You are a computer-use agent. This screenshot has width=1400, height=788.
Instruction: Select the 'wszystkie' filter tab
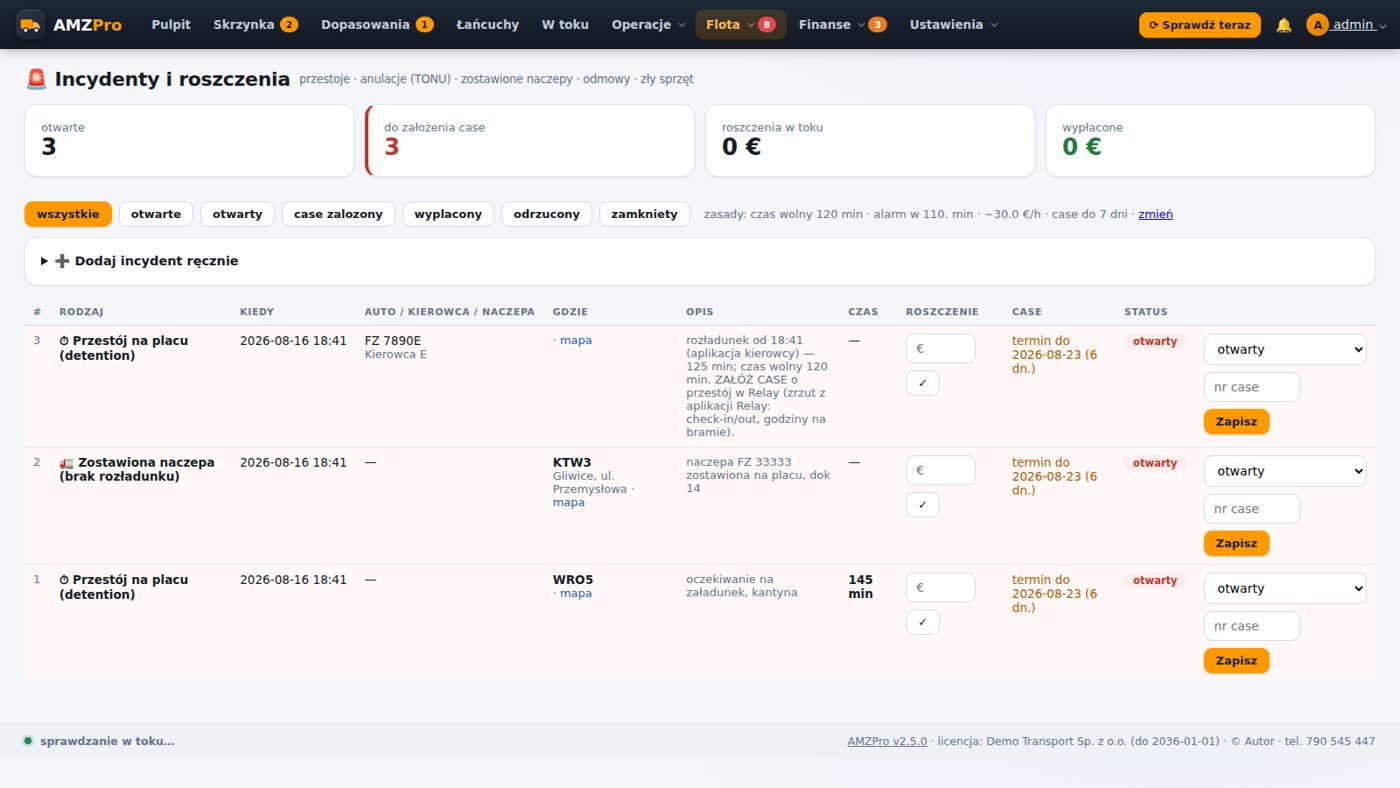pyautogui.click(x=68, y=214)
